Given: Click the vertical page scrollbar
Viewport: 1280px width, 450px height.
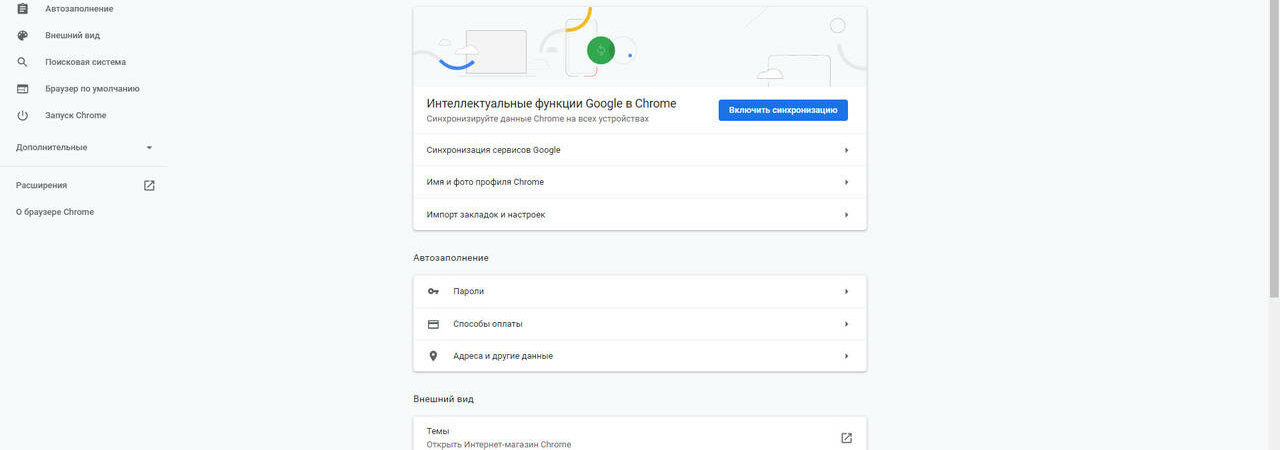Looking at the screenshot, I should [1274, 150].
